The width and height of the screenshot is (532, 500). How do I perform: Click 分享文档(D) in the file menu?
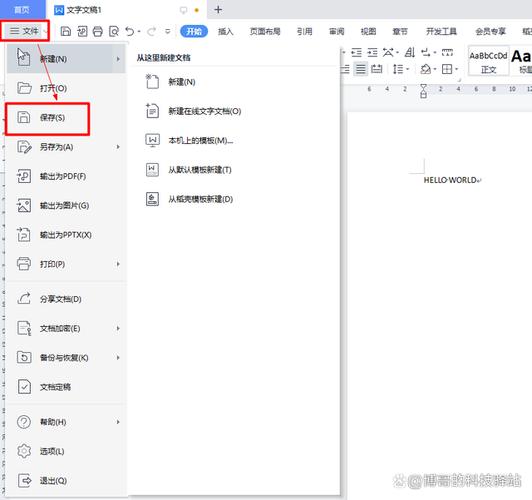(x=66, y=299)
